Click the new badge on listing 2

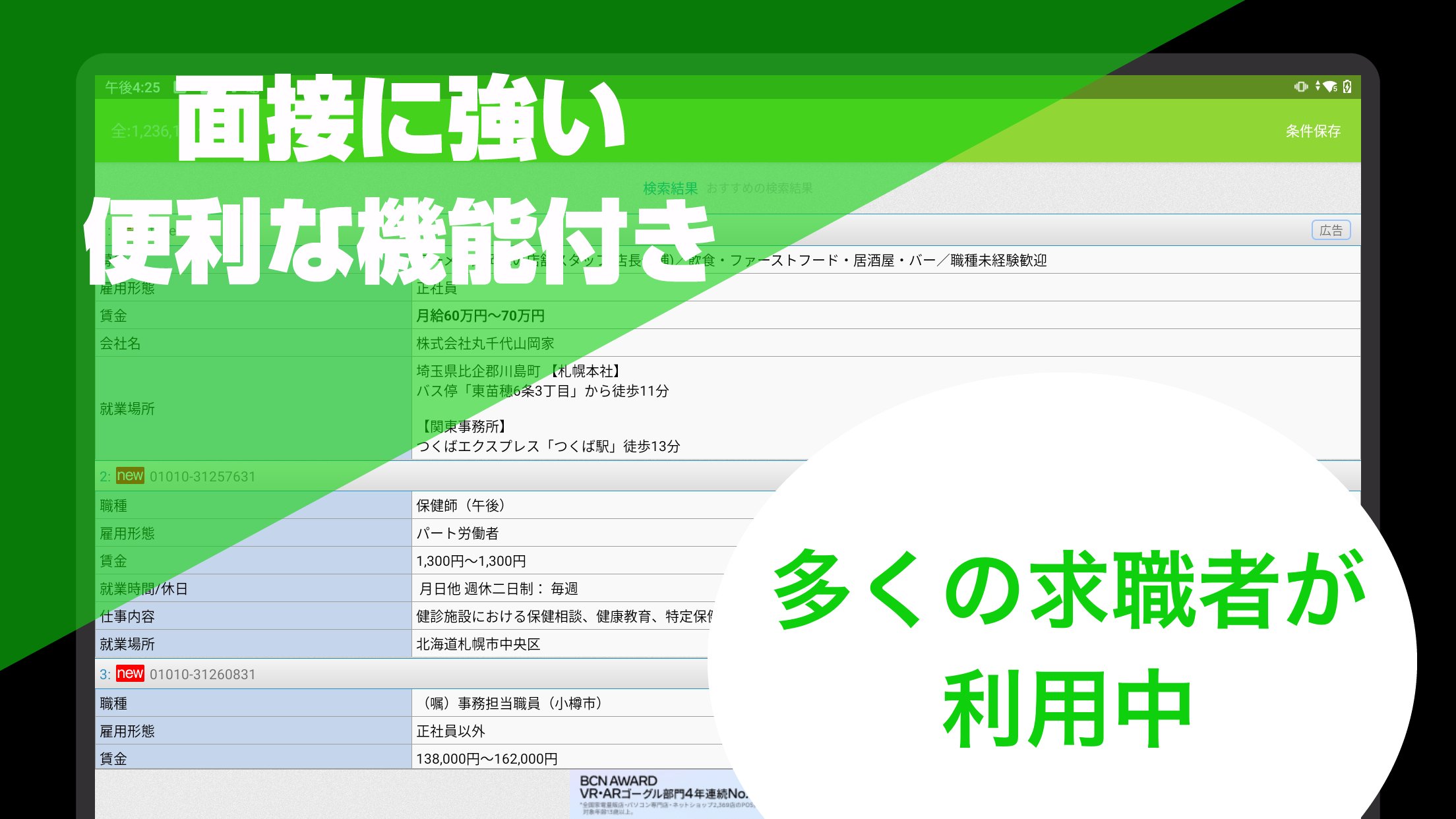point(130,475)
